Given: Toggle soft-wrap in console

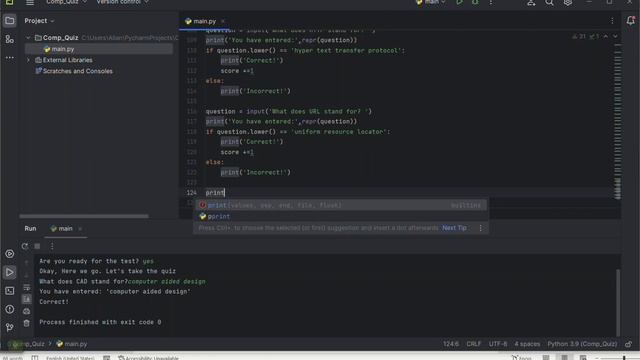Looking at the screenshot, I should 27,287.
